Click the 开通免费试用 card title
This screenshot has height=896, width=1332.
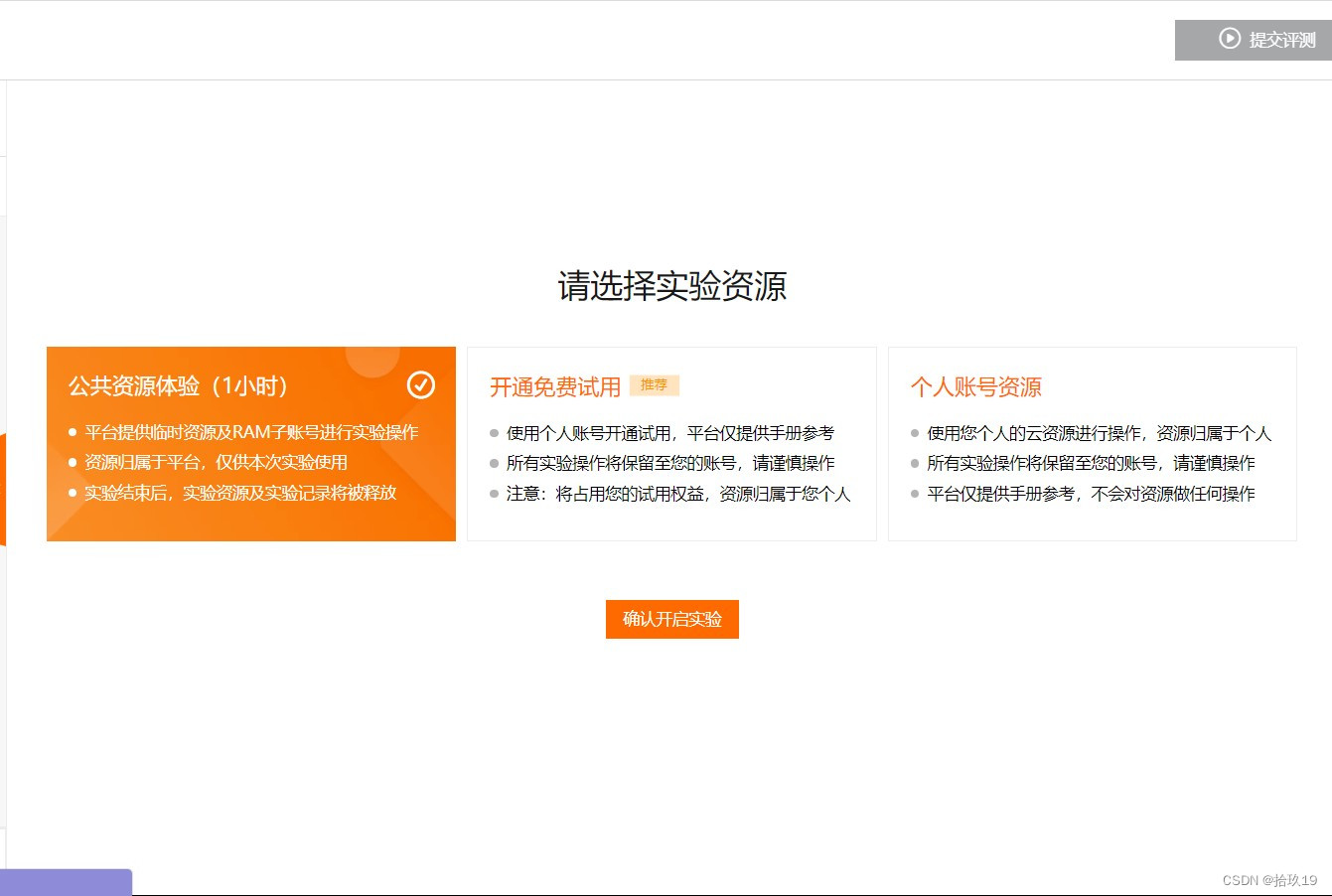click(554, 387)
